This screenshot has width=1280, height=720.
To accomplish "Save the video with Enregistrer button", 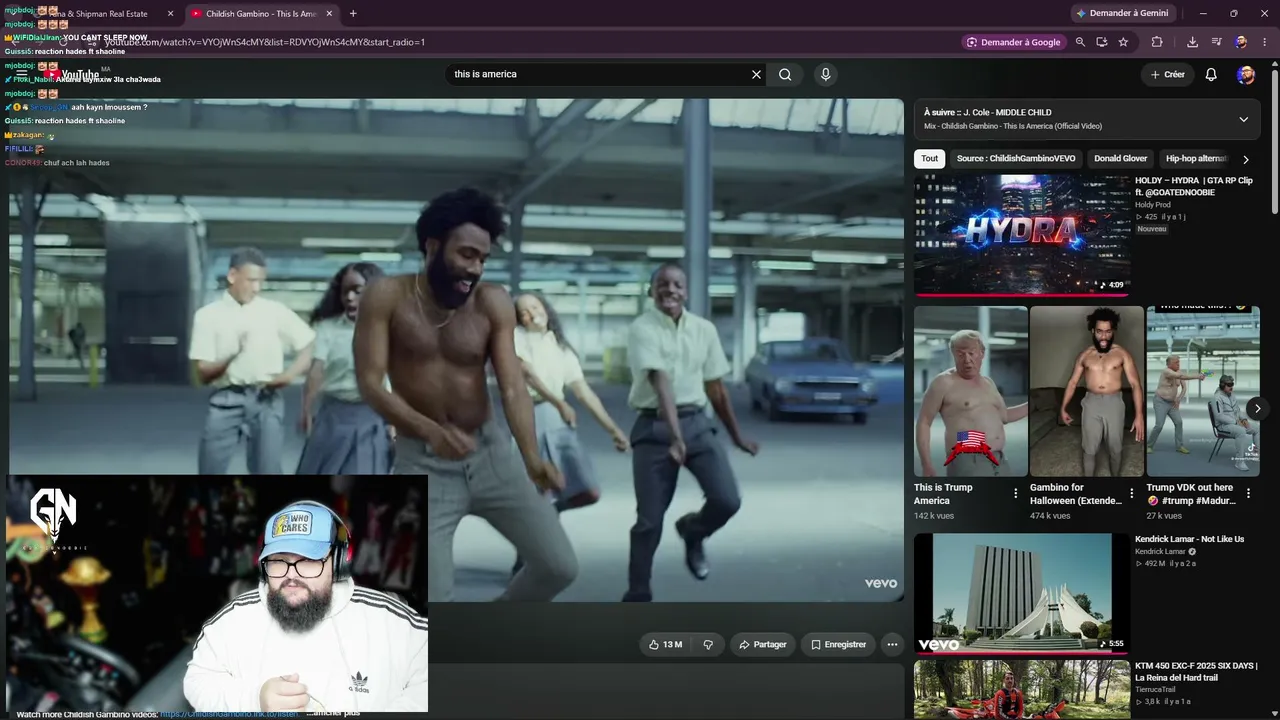I will point(838,645).
